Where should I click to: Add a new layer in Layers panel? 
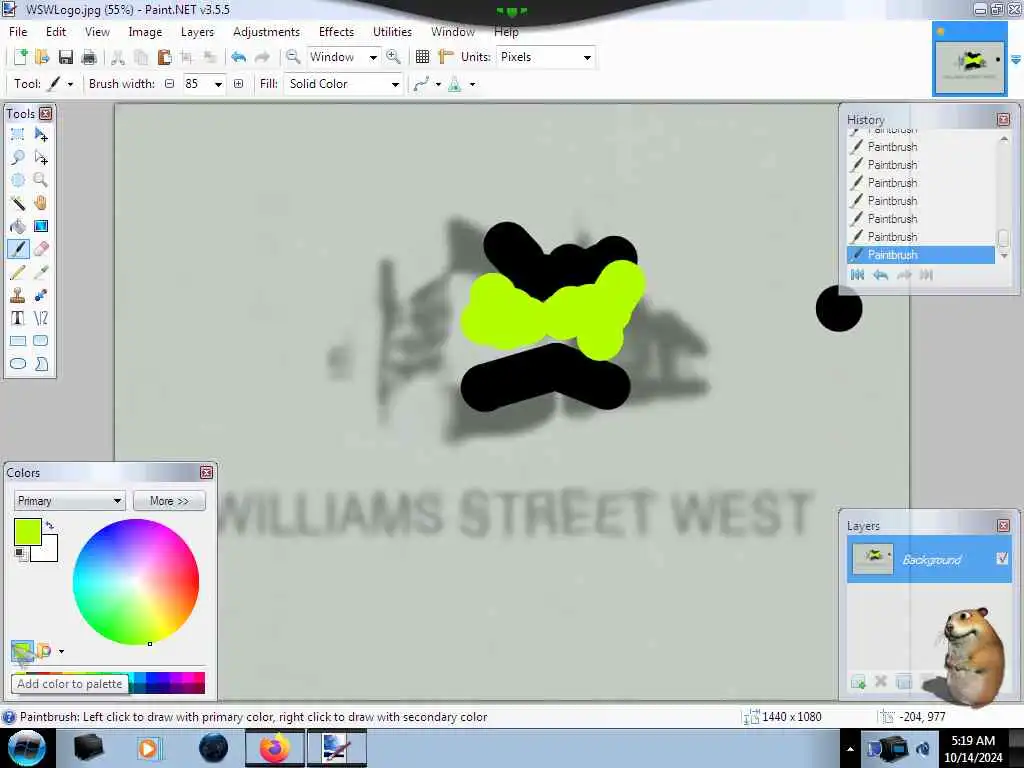858,682
